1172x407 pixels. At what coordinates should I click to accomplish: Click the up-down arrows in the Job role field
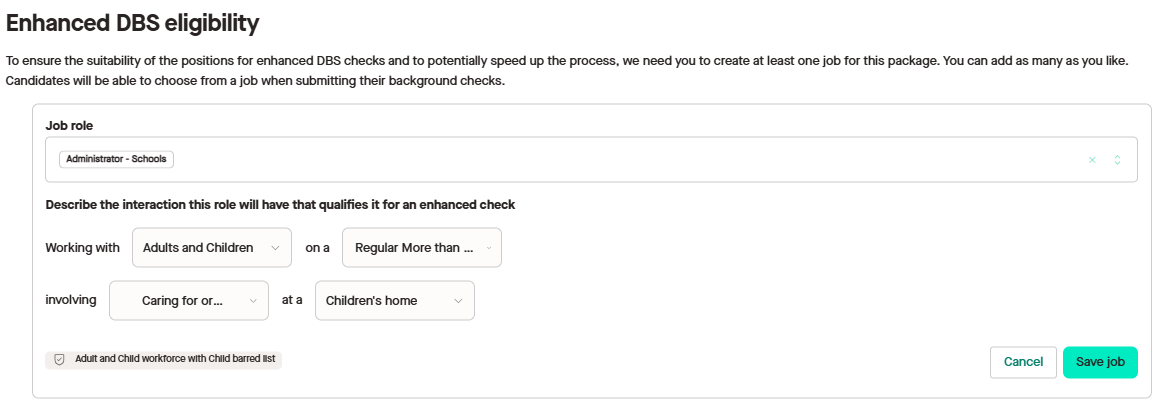click(x=1117, y=160)
